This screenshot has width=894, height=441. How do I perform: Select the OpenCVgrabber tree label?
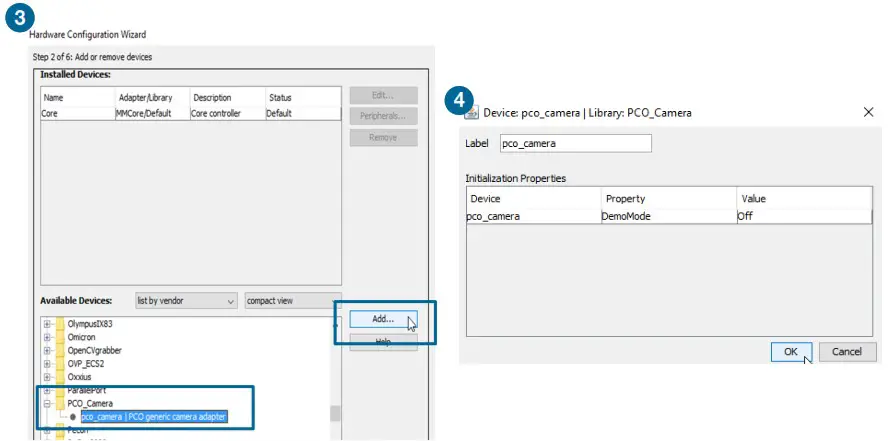click(95, 350)
